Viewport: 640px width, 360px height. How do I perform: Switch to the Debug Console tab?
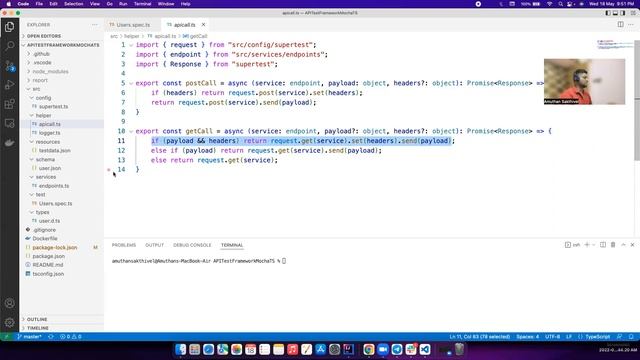coord(192,245)
